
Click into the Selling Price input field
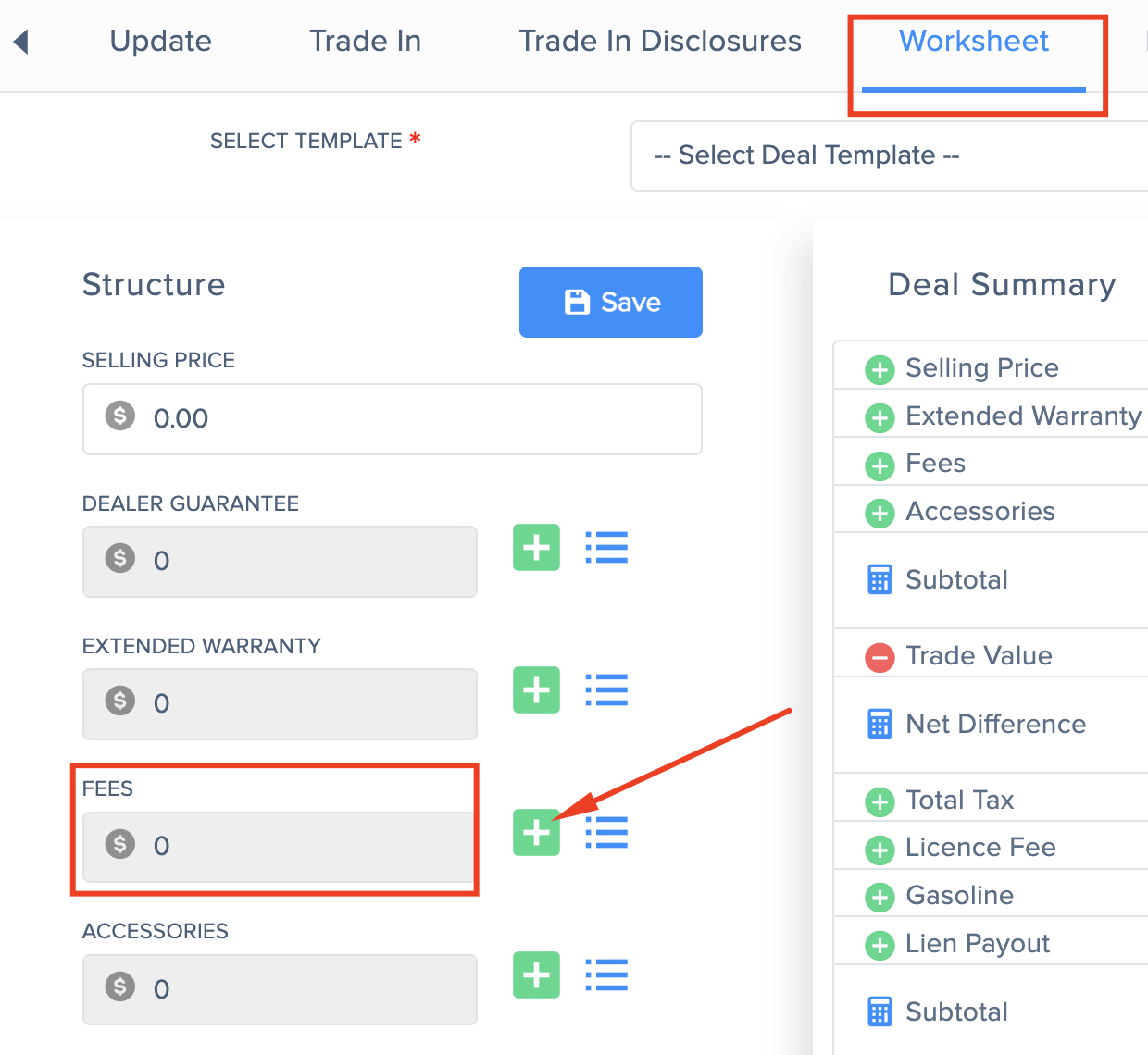tap(393, 419)
